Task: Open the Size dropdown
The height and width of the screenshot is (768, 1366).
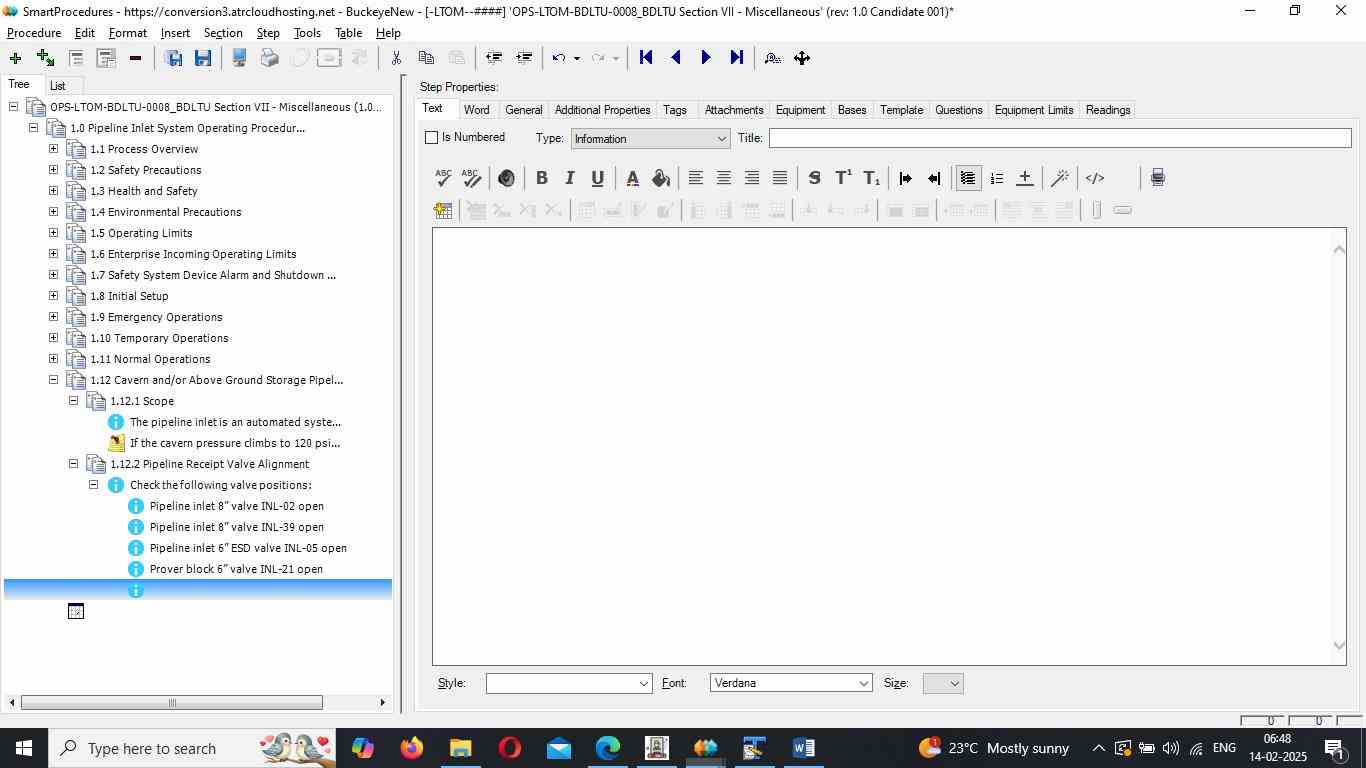Action: coord(943,683)
